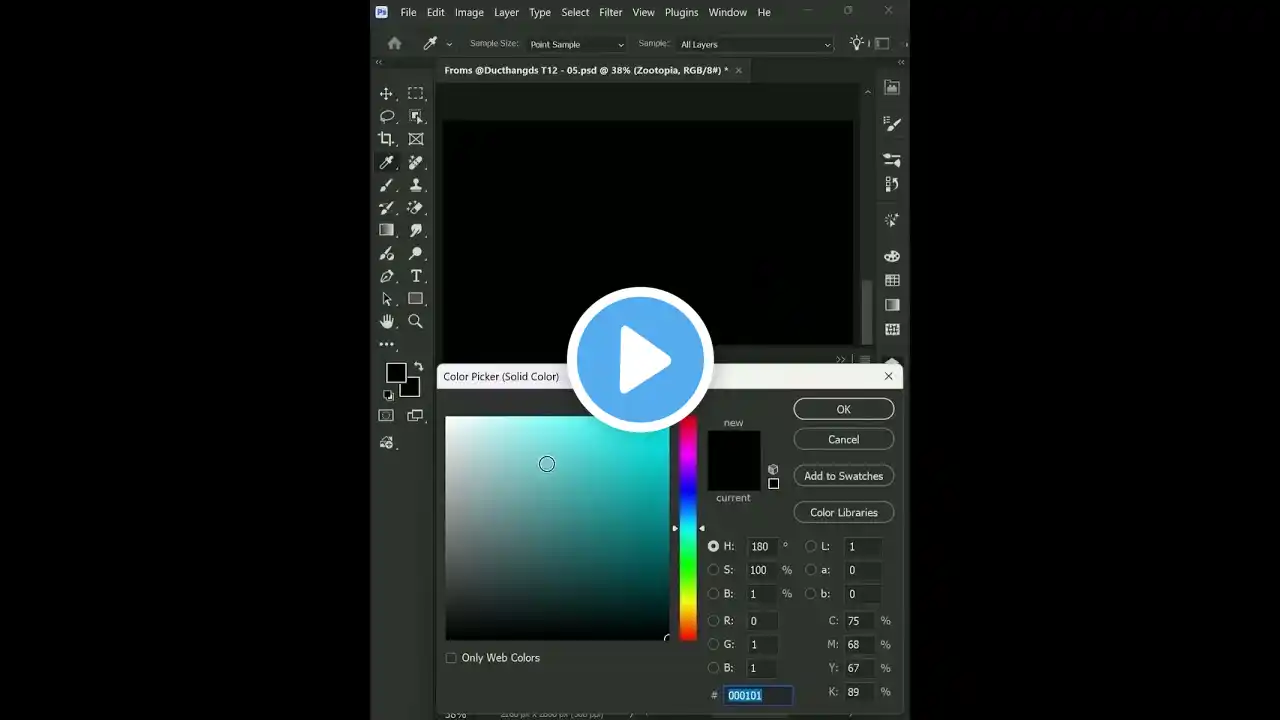This screenshot has height=720, width=1280.
Task: Click the new color preview swatch
Action: 734,446
